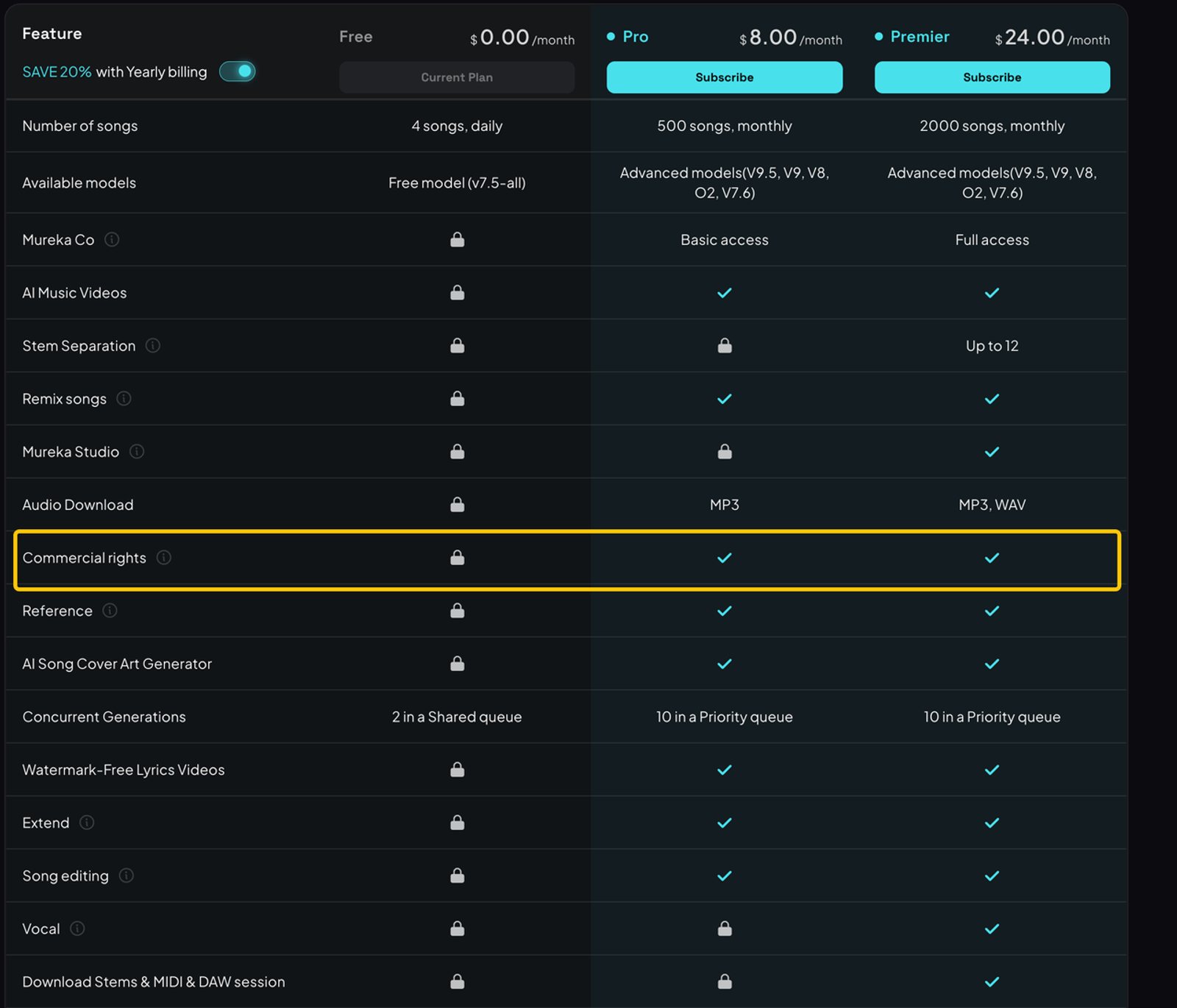The image size is (1177, 1008).
Task: Click the 'Watermark-Free Lyrics Videos' label
Action: [124, 770]
